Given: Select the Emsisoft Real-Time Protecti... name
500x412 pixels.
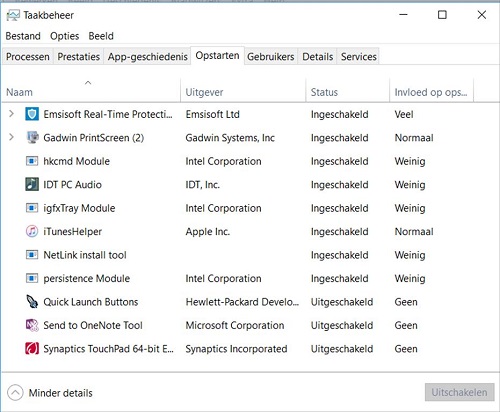Looking at the screenshot, I should tap(108, 114).
